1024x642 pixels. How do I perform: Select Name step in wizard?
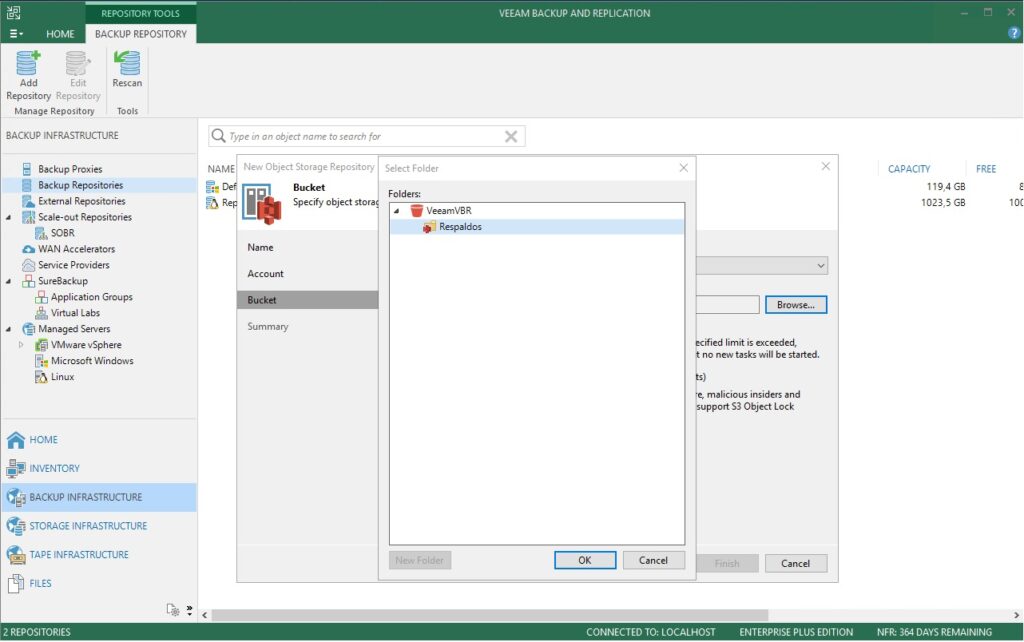(x=261, y=248)
